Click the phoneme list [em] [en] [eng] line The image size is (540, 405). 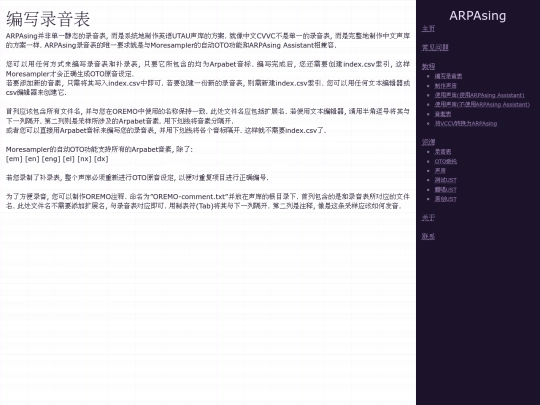pos(57,159)
